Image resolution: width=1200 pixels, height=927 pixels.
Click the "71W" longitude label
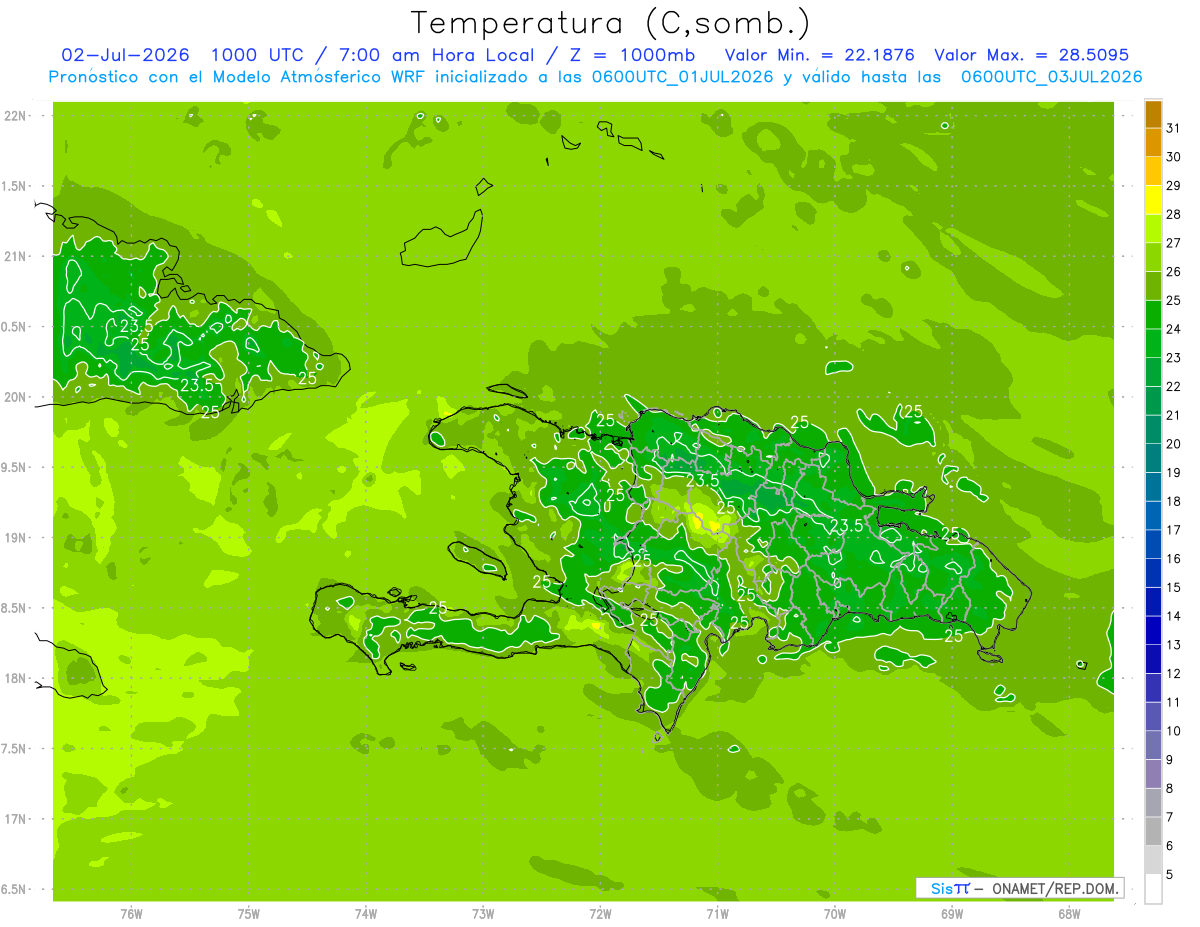pyautogui.click(x=717, y=914)
